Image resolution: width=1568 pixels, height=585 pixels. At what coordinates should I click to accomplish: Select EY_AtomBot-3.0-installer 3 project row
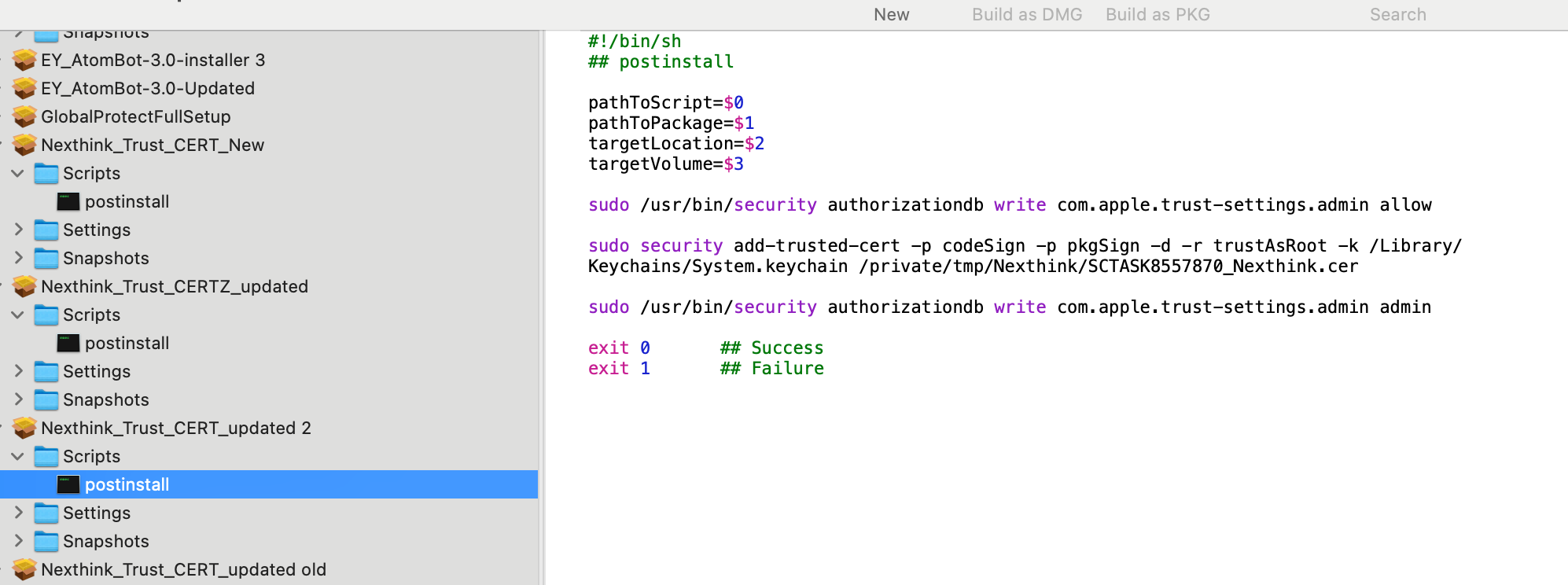click(269, 60)
